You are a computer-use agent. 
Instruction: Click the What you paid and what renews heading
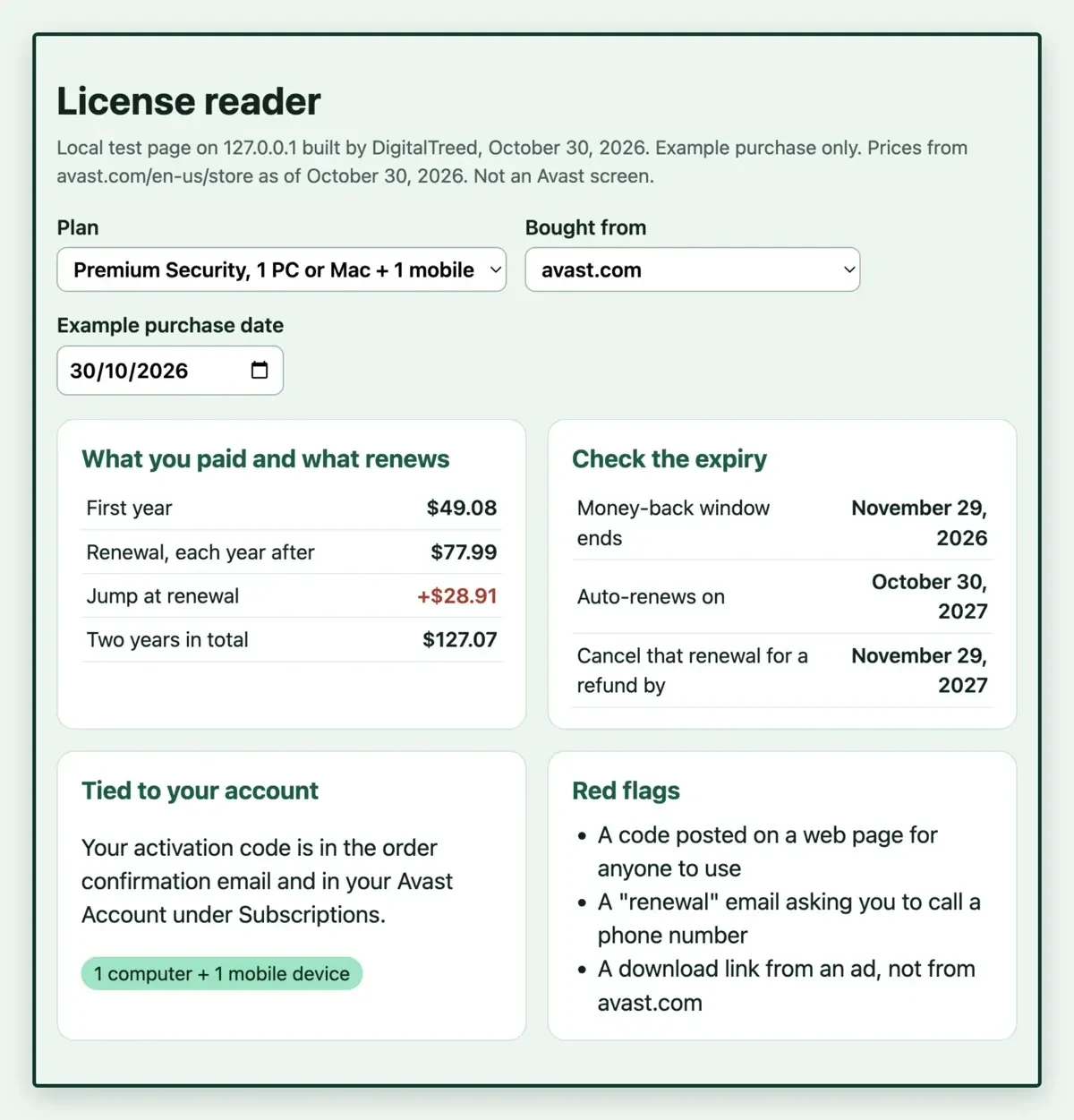pos(266,458)
